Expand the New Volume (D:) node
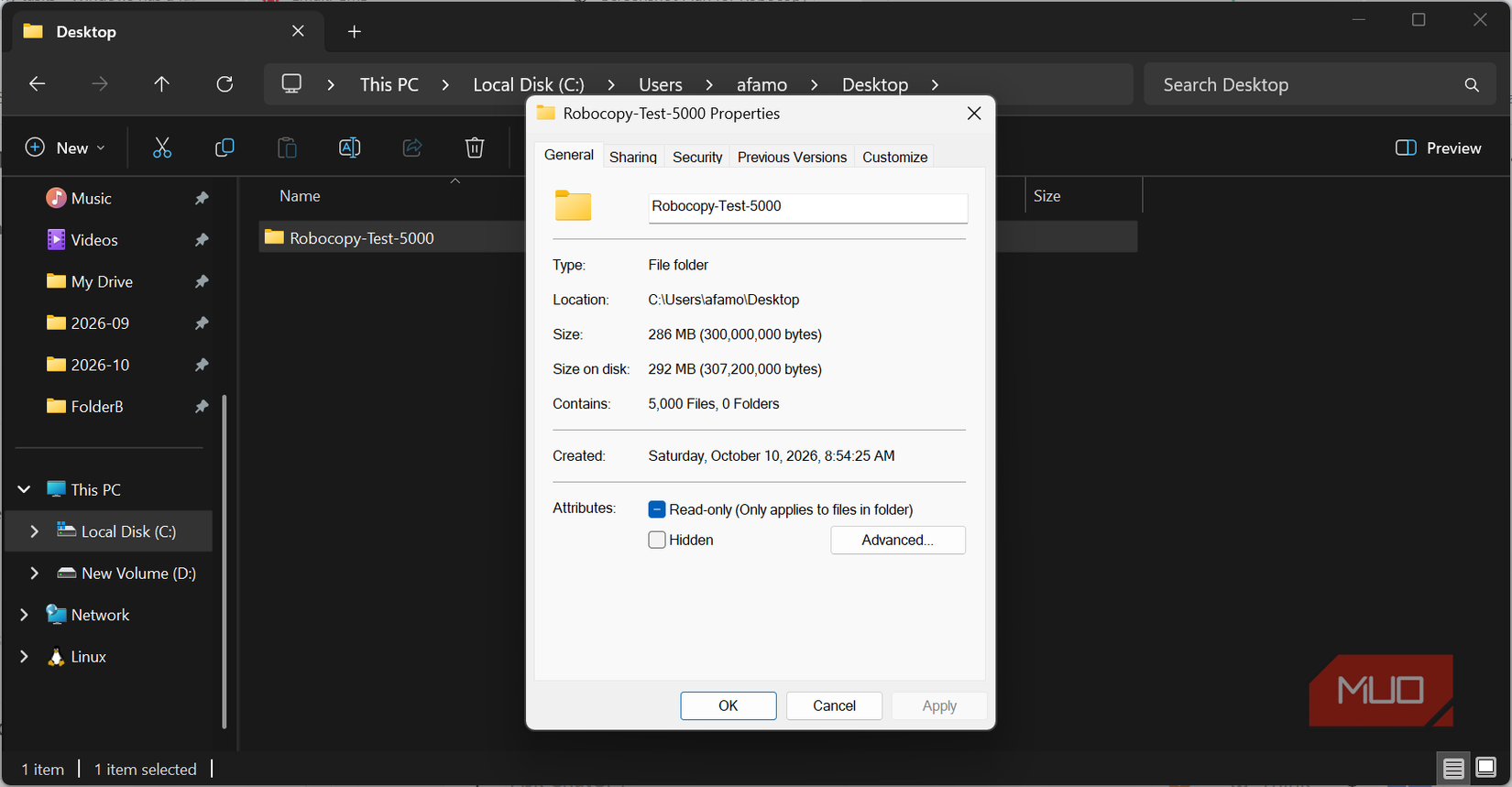The height and width of the screenshot is (787, 1512). 35,574
